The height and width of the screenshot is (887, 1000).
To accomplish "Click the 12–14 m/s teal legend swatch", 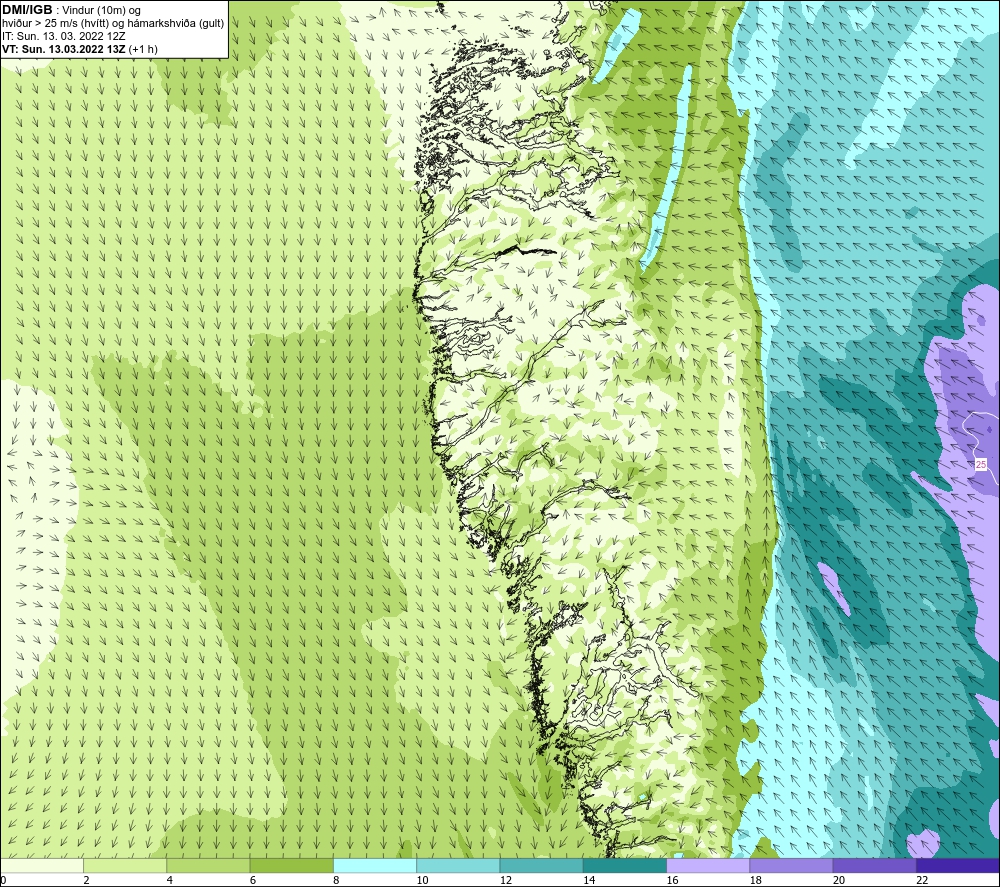I will [x=541, y=865].
